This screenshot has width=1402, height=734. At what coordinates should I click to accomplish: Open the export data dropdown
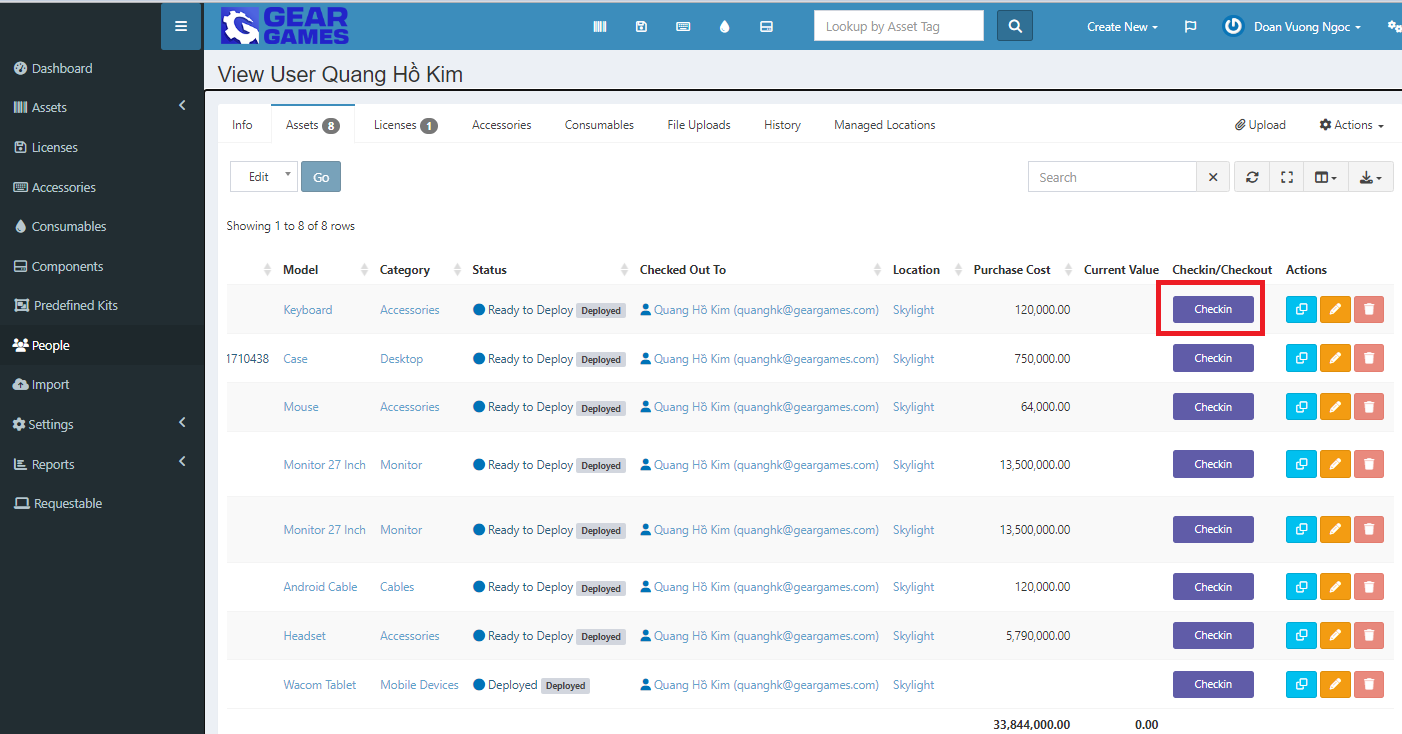[1370, 177]
